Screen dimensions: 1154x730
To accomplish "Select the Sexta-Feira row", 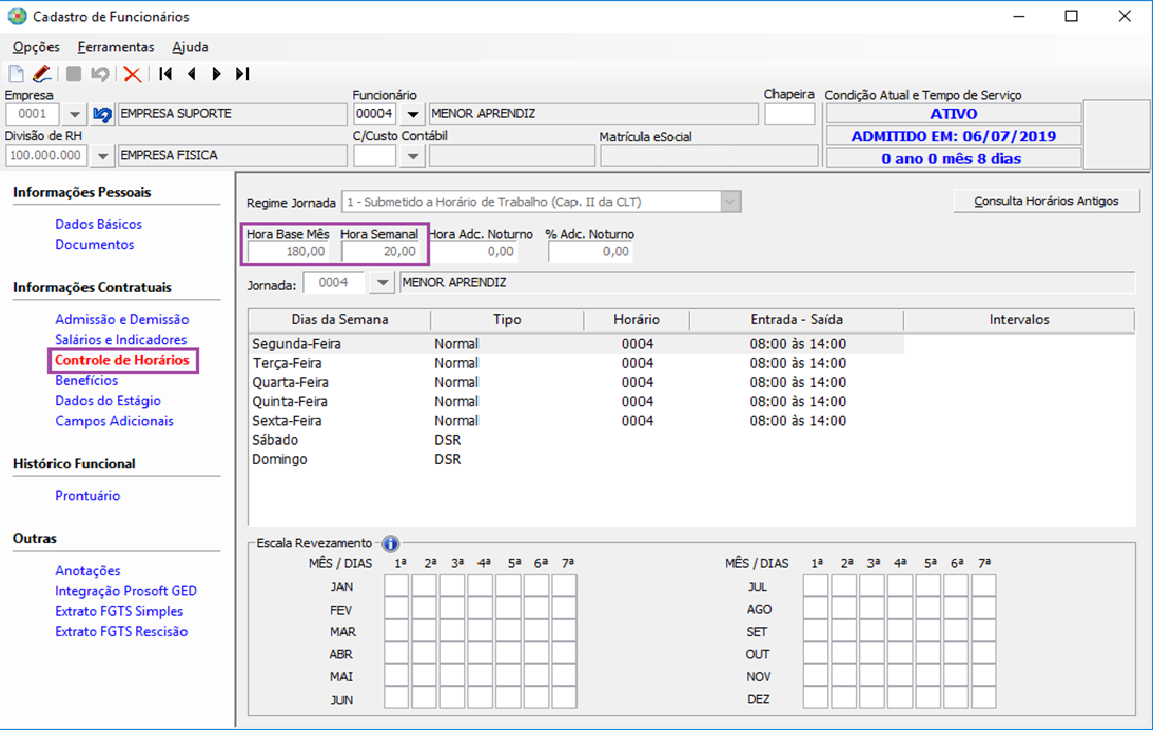I will [576, 421].
